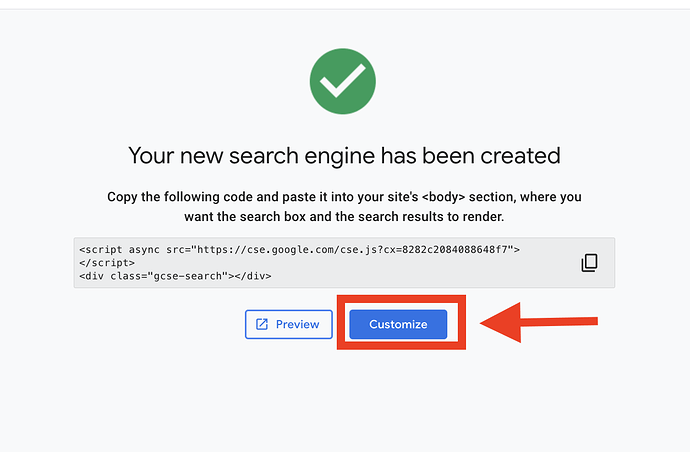Copy the code snippet using the clipboard icon
Image resolution: width=690 pixels, height=452 pixels.
pyautogui.click(x=589, y=263)
